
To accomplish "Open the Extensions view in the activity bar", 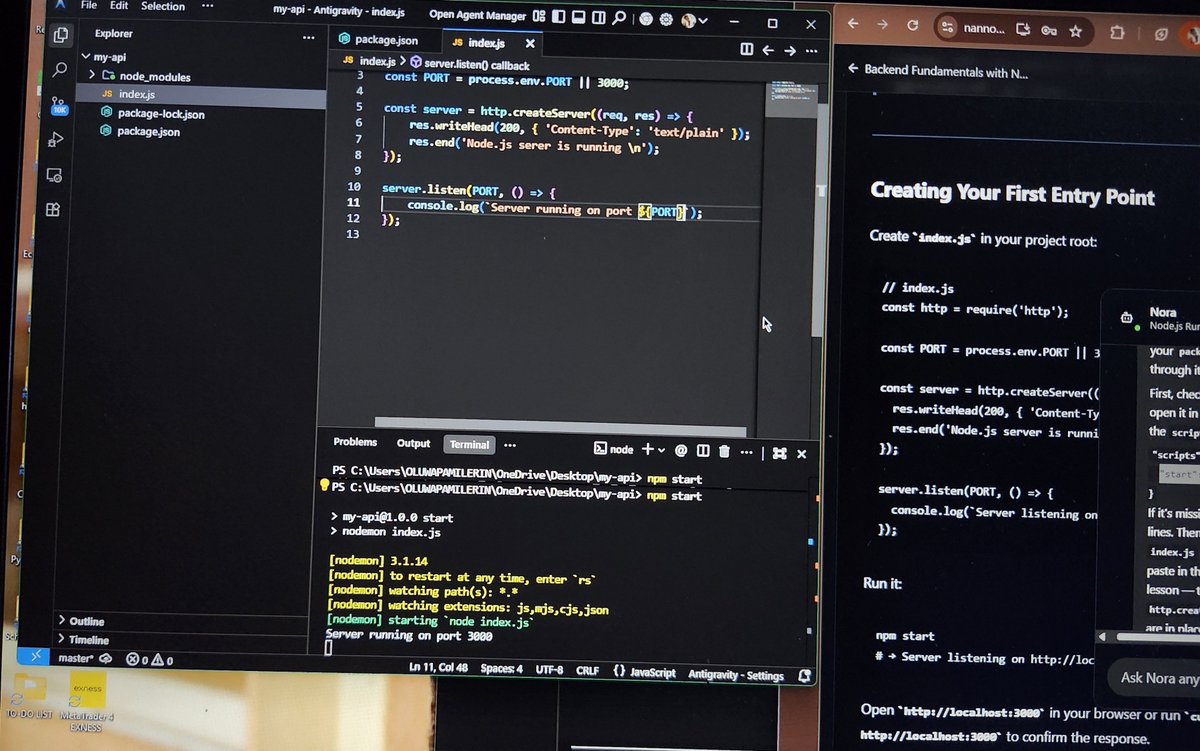I will pyautogui.click(x=53, y=210).
